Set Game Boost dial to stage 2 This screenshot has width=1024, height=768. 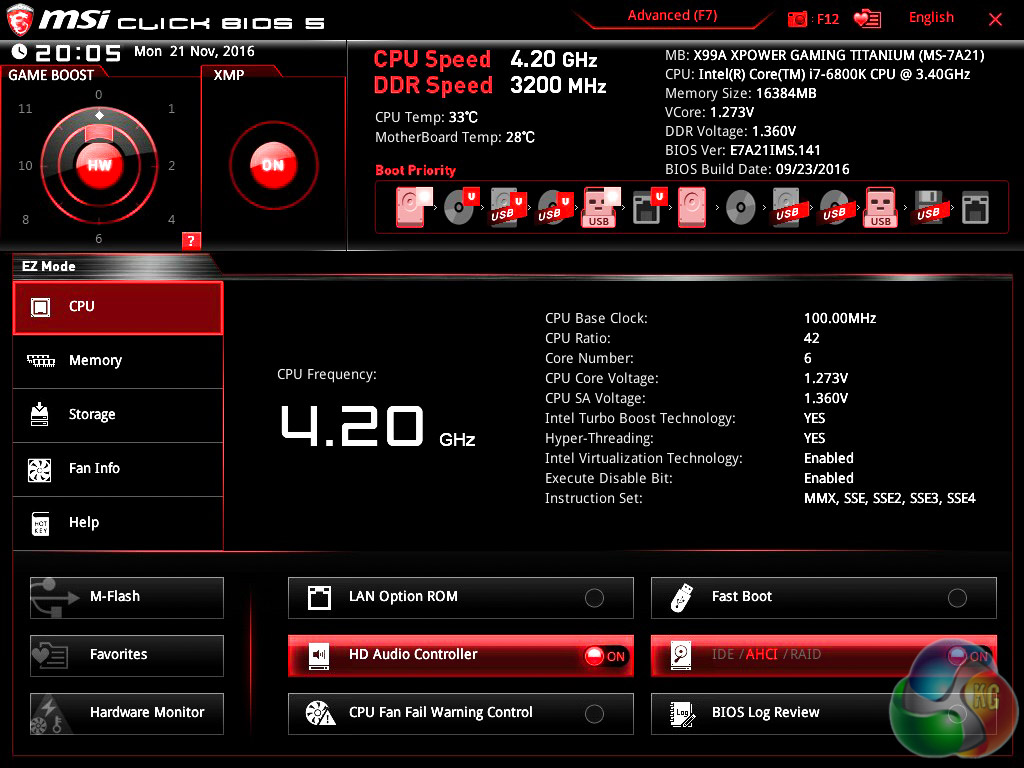pos(171,165)
